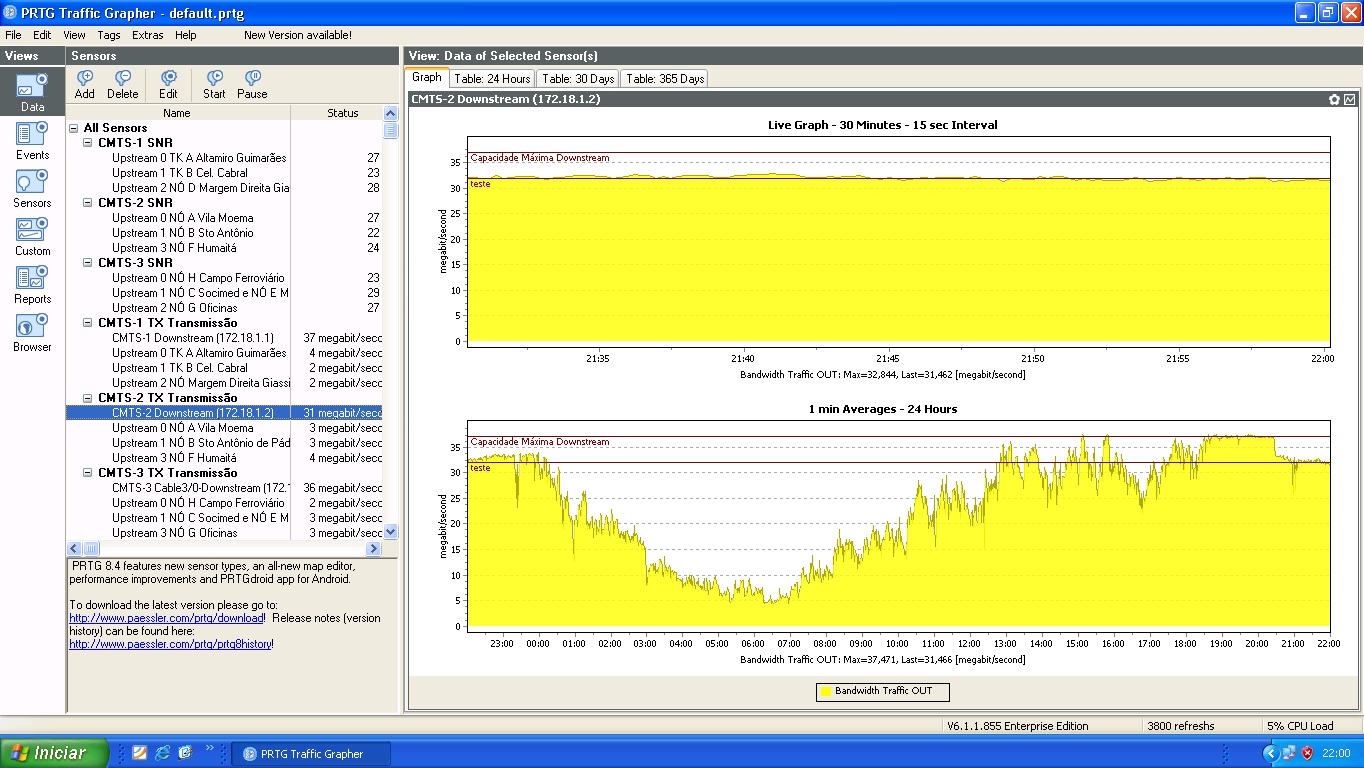Image resolution: width=1364 pixels, height=768 pixels.
Task: Select the yellow Bandwidth Traffic OUT legend swatch
Action: [x=826, y=691]
